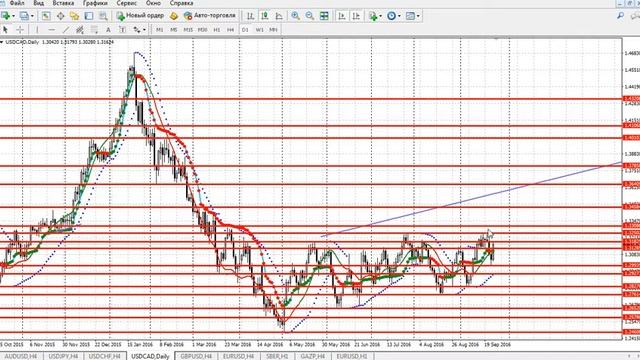Click the Arrows objects icon
The image size is (640, 360).
tap(137, 29)
